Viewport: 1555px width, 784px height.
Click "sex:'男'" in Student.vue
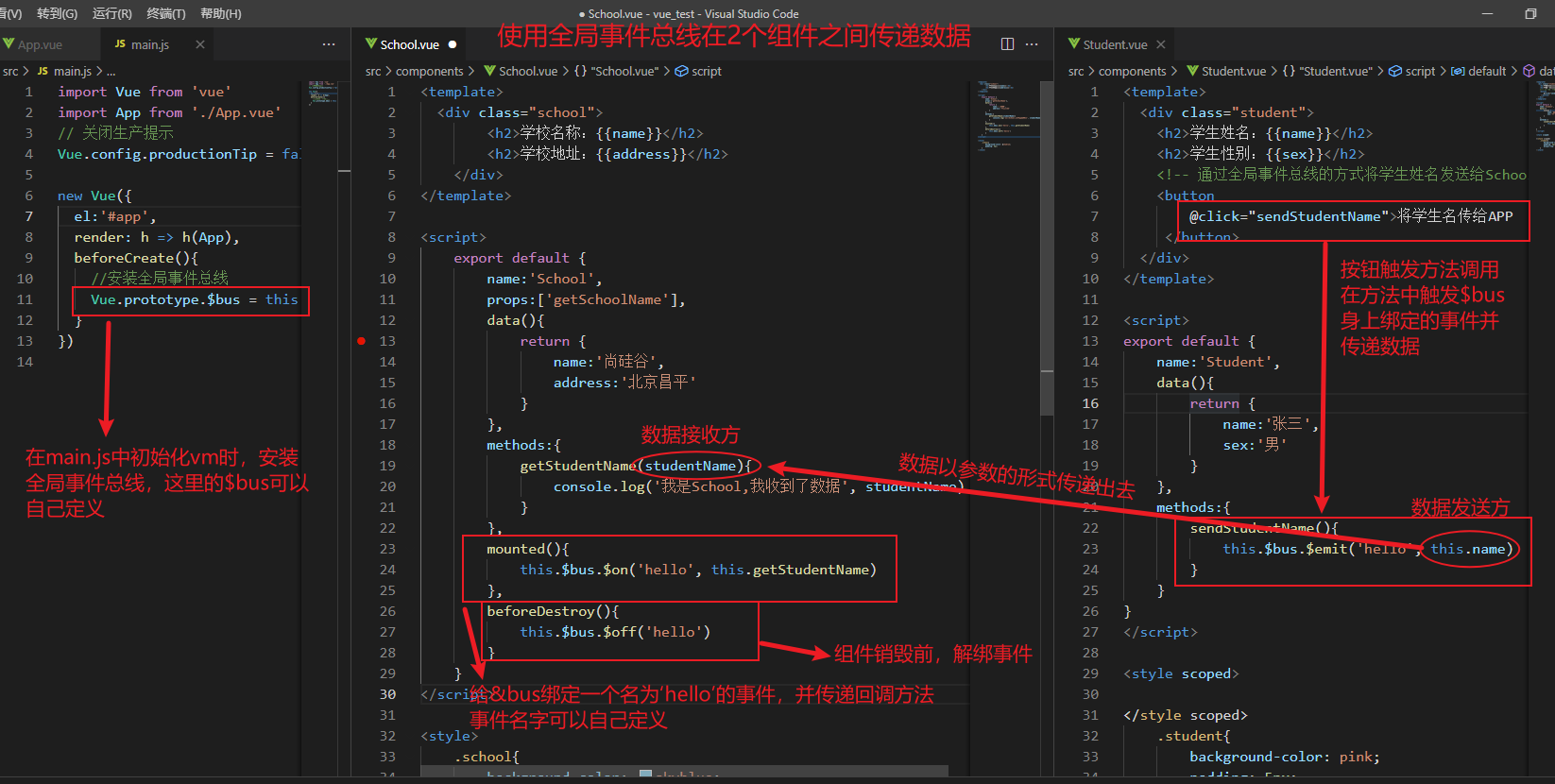(1255, 445)
